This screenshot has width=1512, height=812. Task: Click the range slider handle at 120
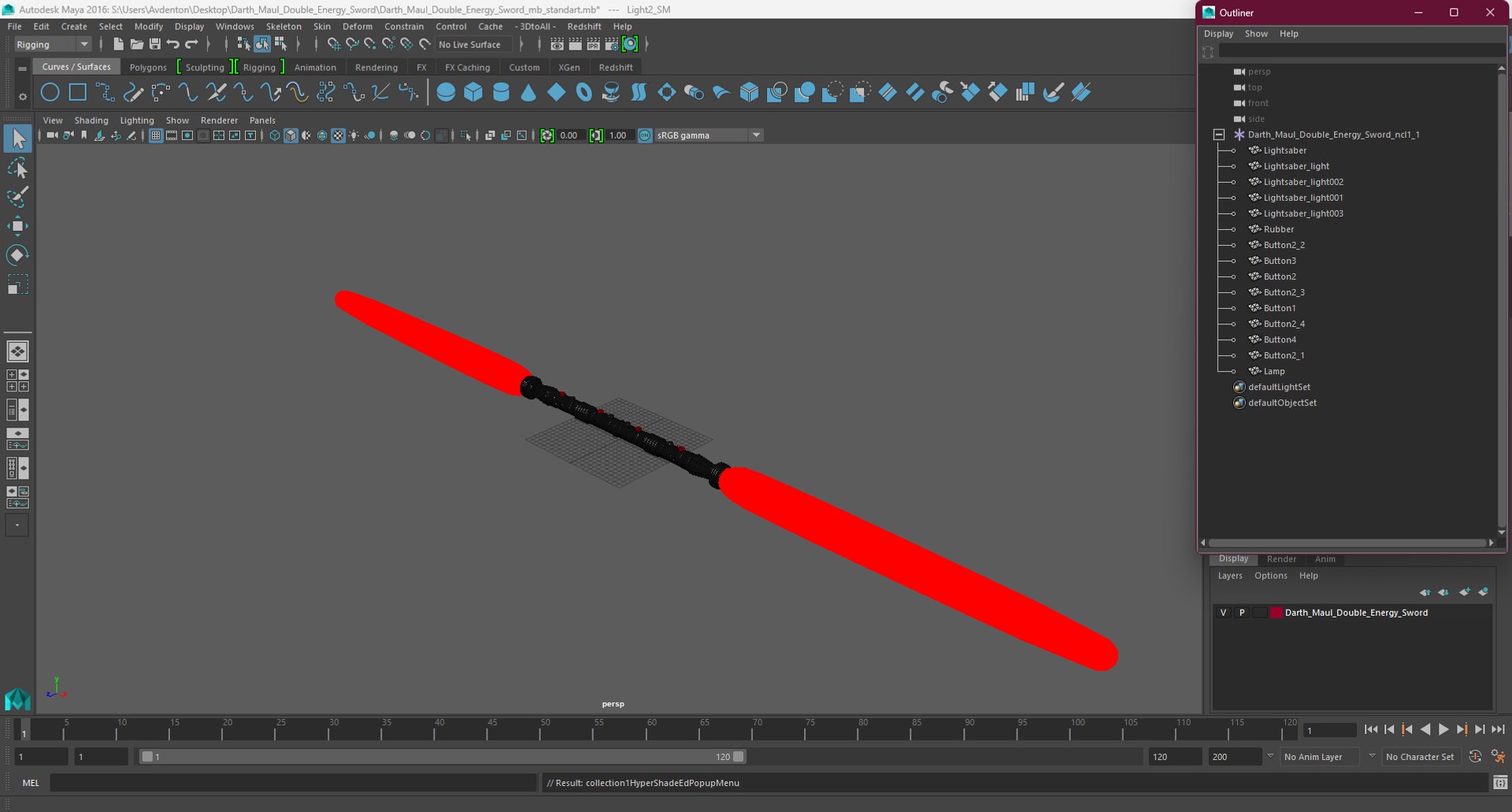(738, 757)
